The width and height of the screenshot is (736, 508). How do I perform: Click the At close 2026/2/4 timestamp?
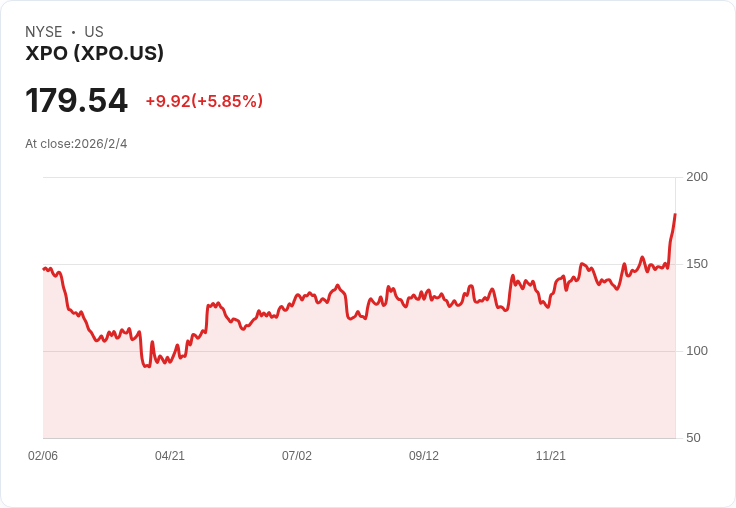[76, 143]
